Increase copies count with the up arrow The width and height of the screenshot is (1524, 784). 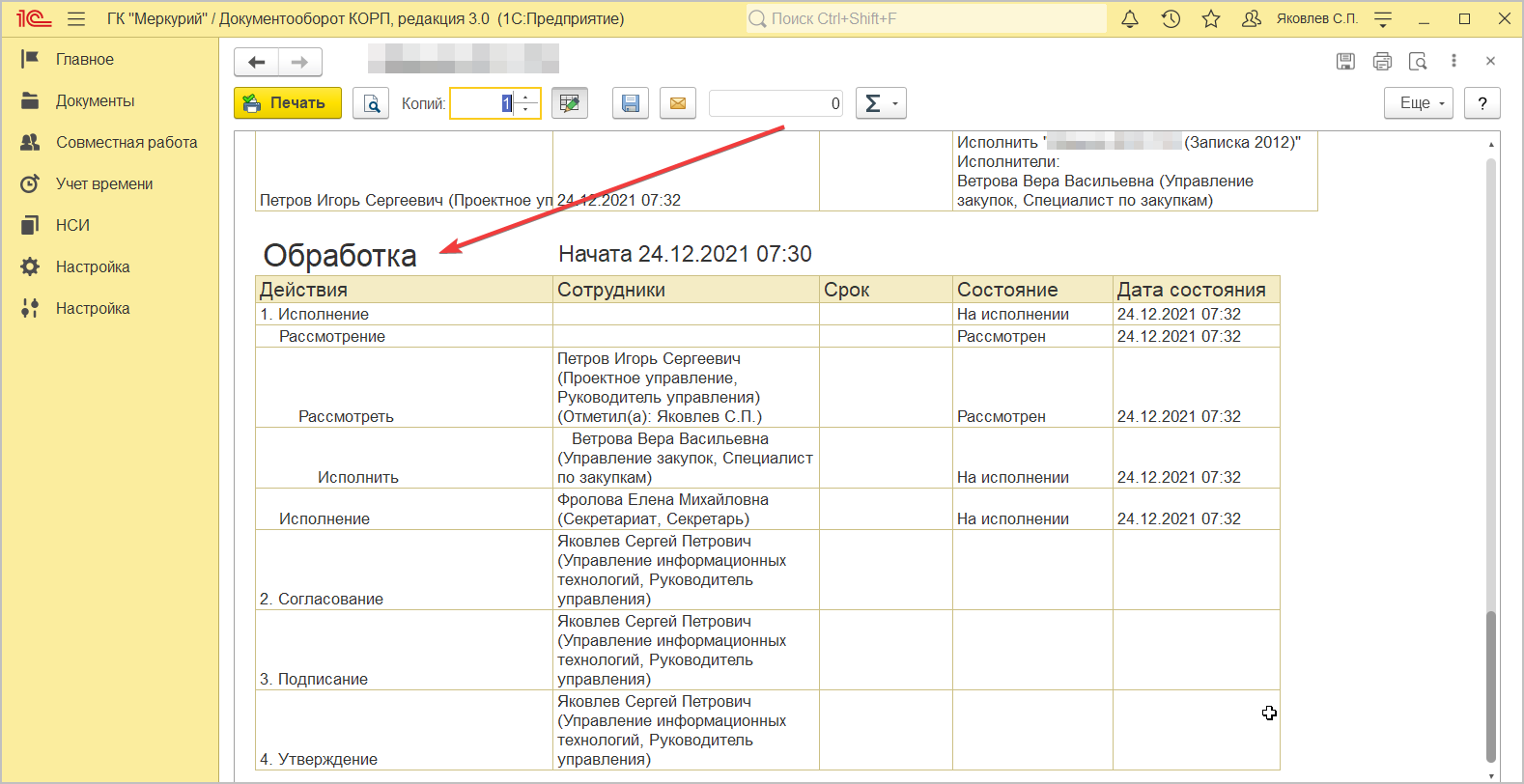click(x=526, y=98)
